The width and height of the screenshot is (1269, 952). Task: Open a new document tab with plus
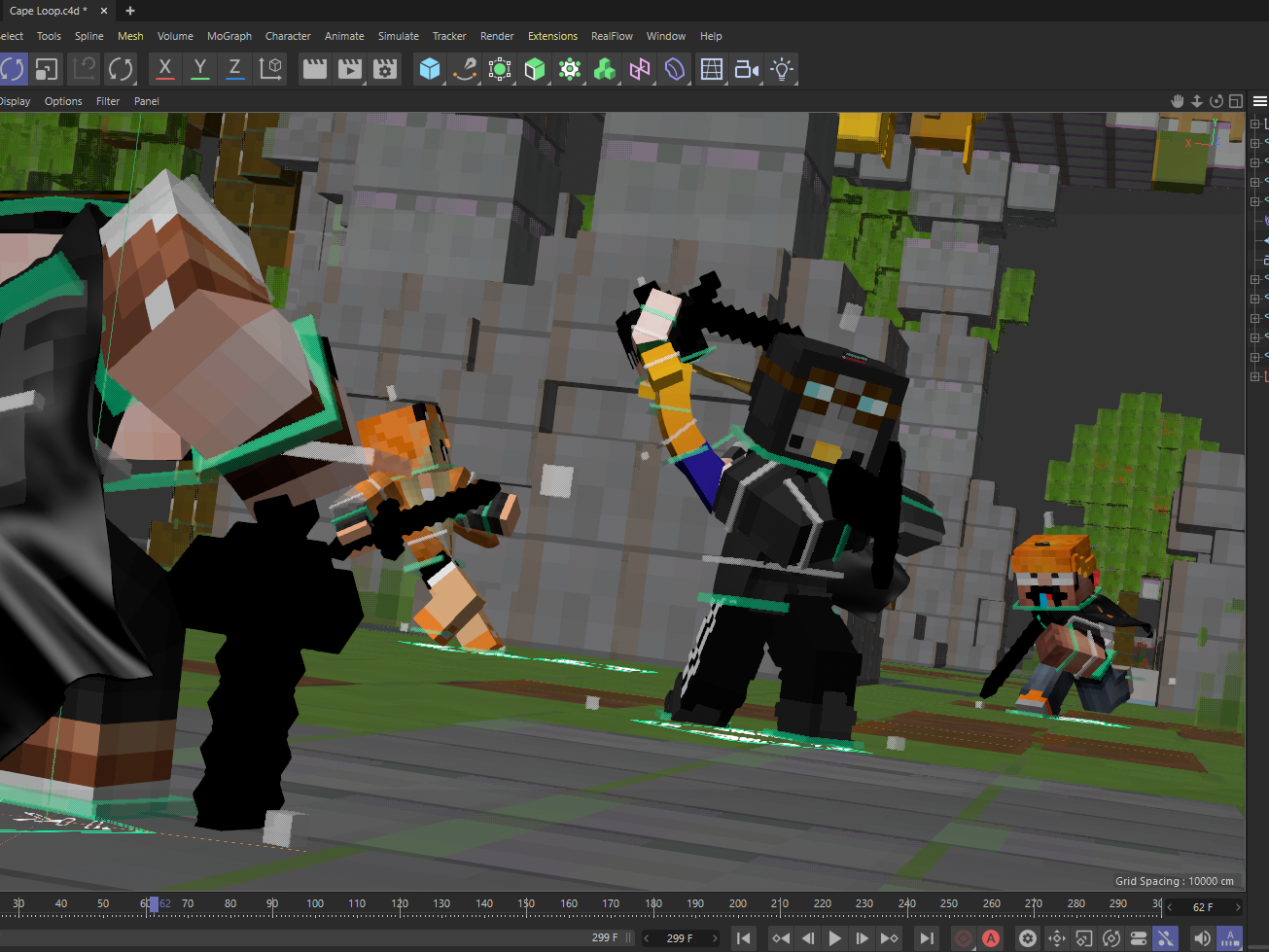130,11
